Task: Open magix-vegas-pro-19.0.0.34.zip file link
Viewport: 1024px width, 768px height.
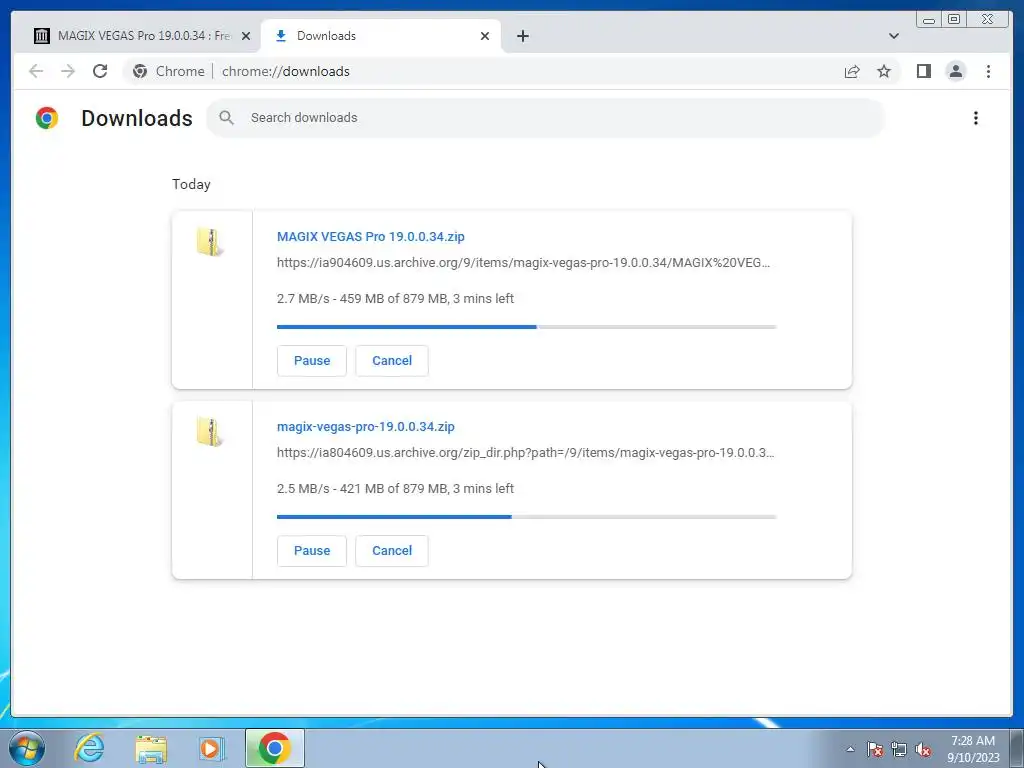Action: [366, 426]
